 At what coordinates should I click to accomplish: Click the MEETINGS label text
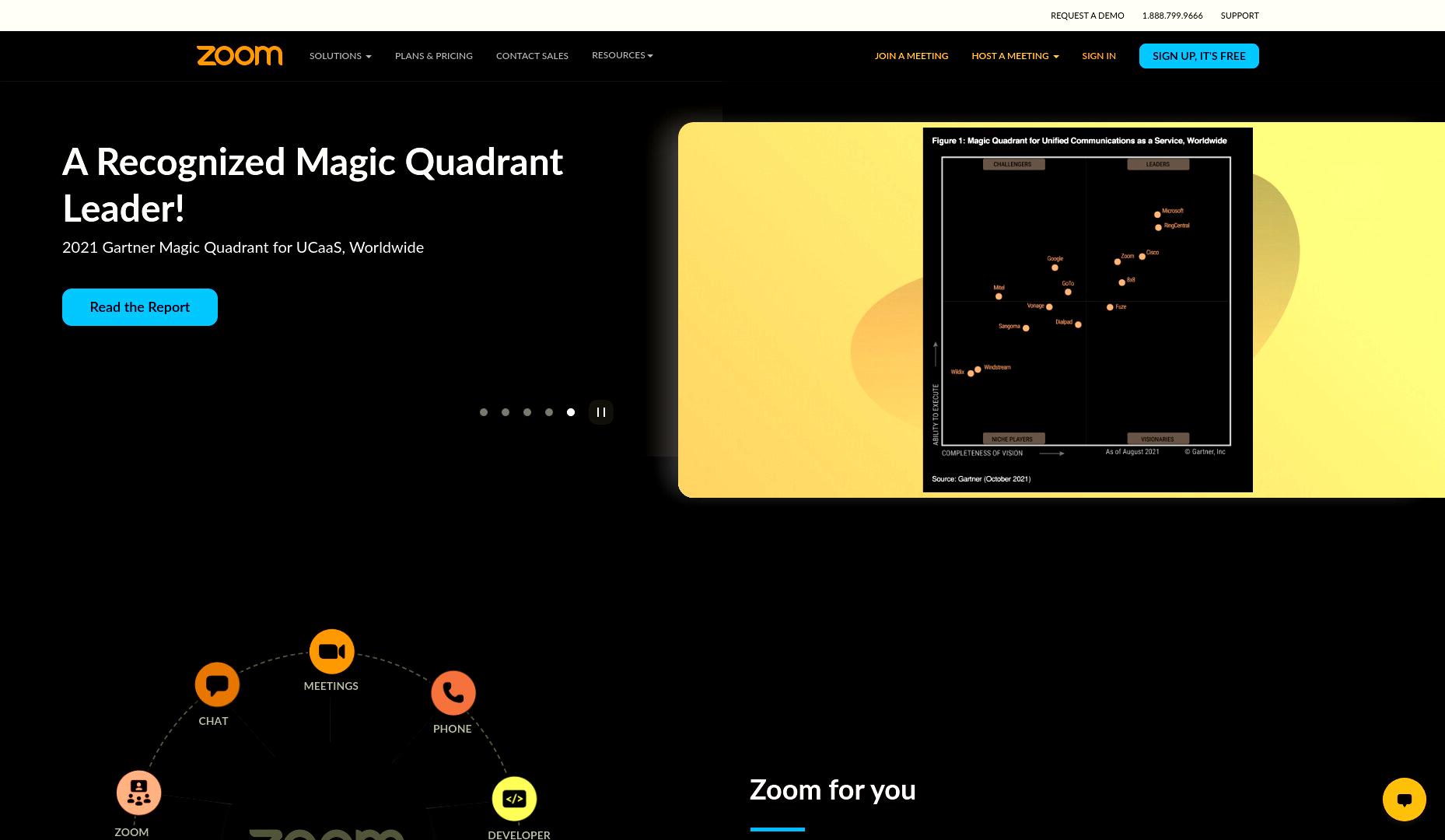[331, 686]
